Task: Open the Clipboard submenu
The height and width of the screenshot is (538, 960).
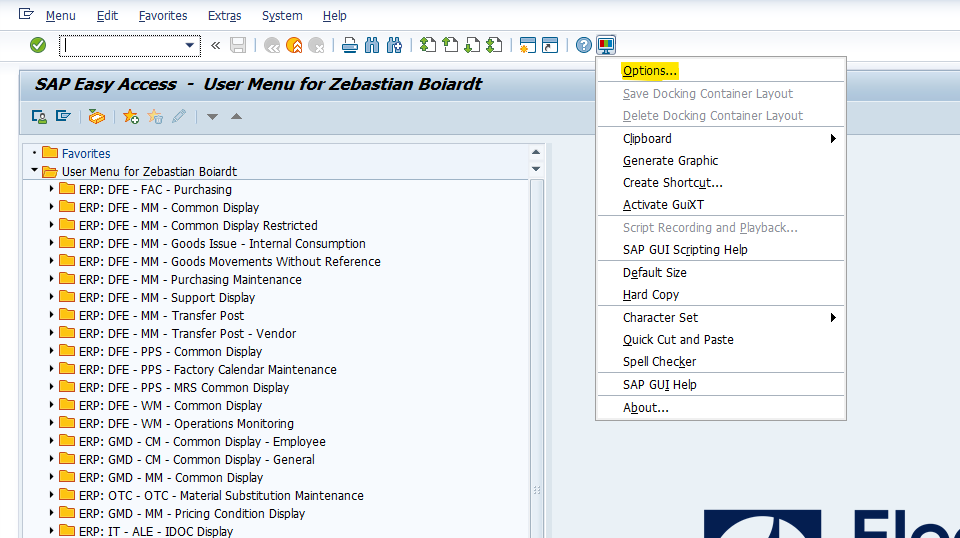Action: 721,139
